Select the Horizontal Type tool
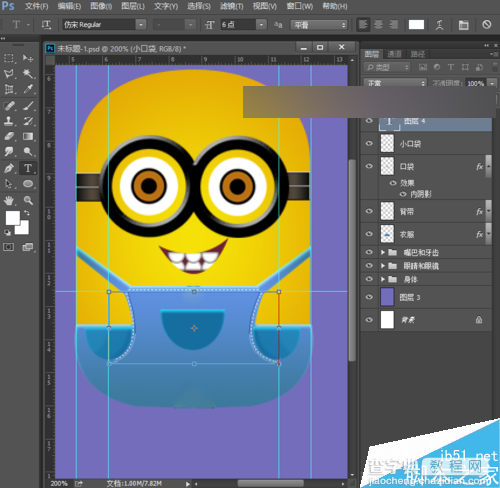500x488 pixels. click(28, 168)
